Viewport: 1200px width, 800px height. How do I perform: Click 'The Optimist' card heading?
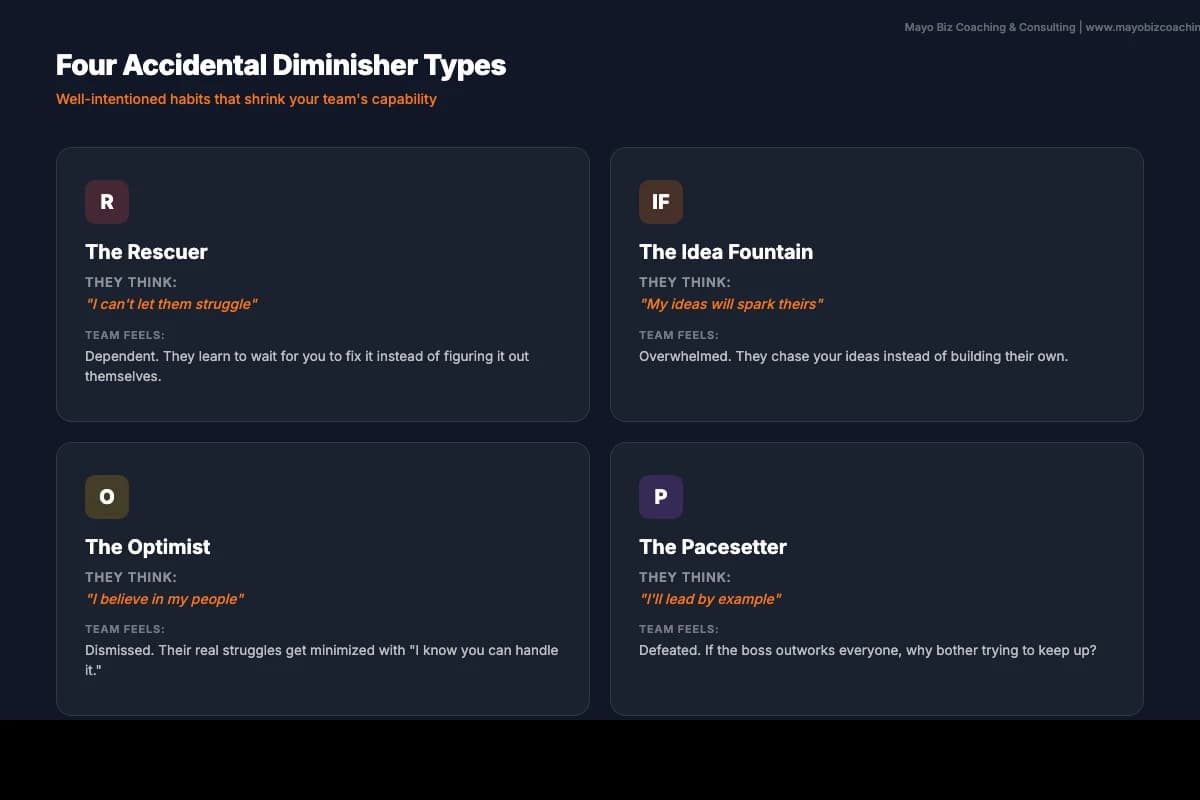point(148,547)
